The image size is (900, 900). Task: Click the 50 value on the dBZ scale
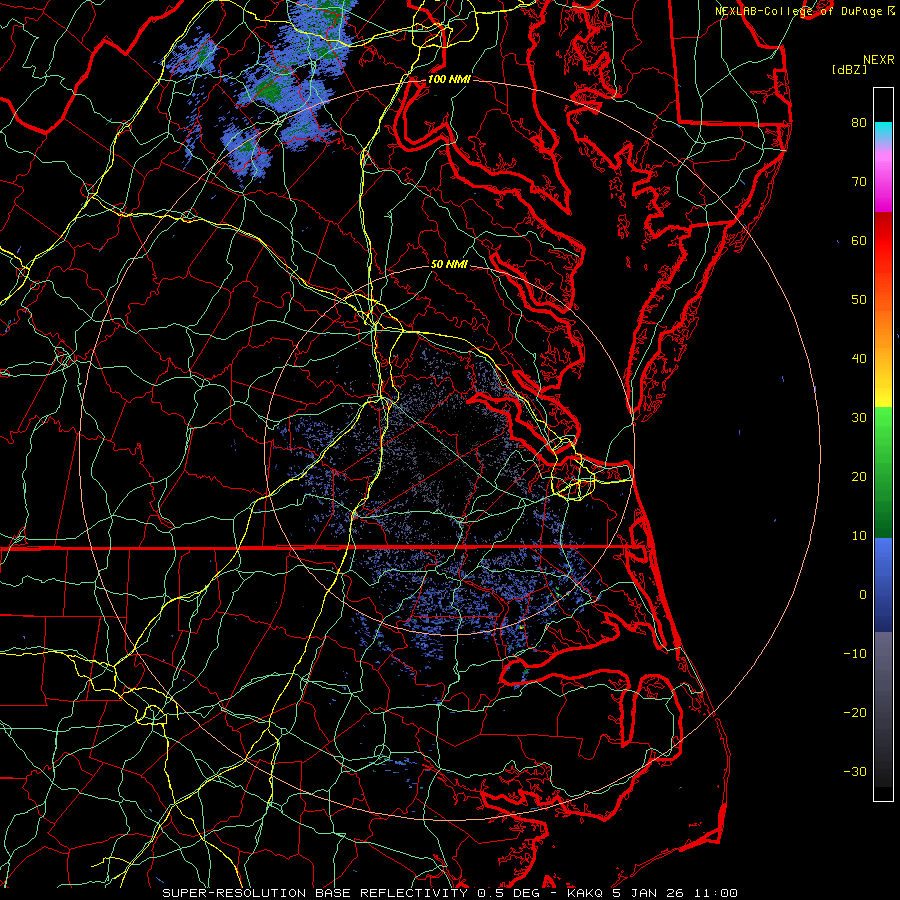tap(859, 300)
